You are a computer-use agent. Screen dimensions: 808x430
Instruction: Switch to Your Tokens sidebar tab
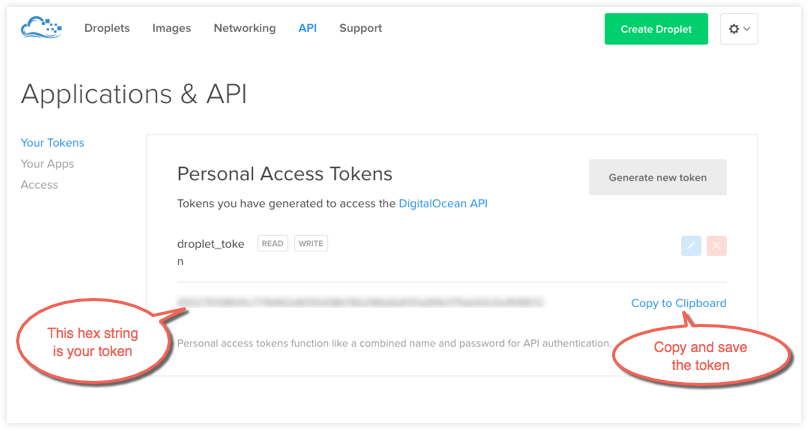coord(52,143)
